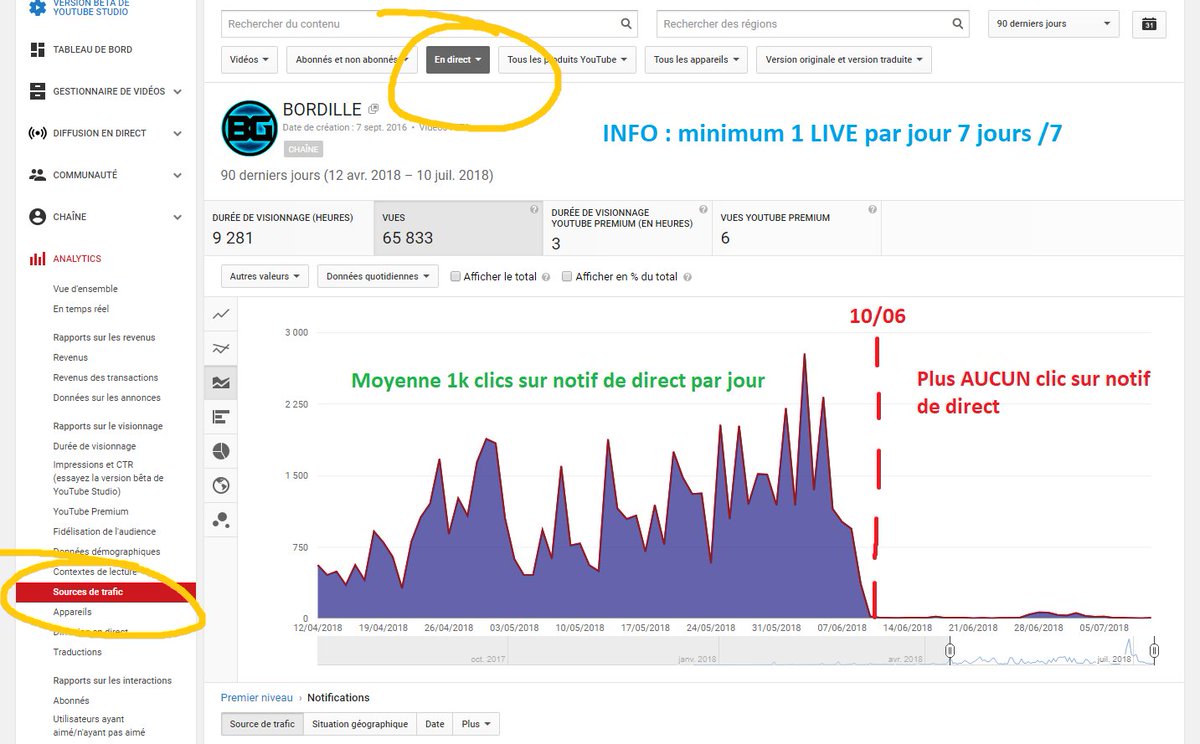Viewport: 1200px width, 744px height.
Task: Open Version originale et version traduite dropdown
Action: 844,60
